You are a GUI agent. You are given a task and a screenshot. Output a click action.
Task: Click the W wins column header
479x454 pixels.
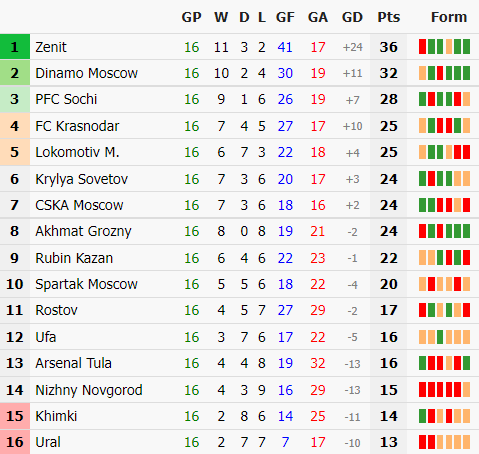pyautogui.click(x=221, y=17)
